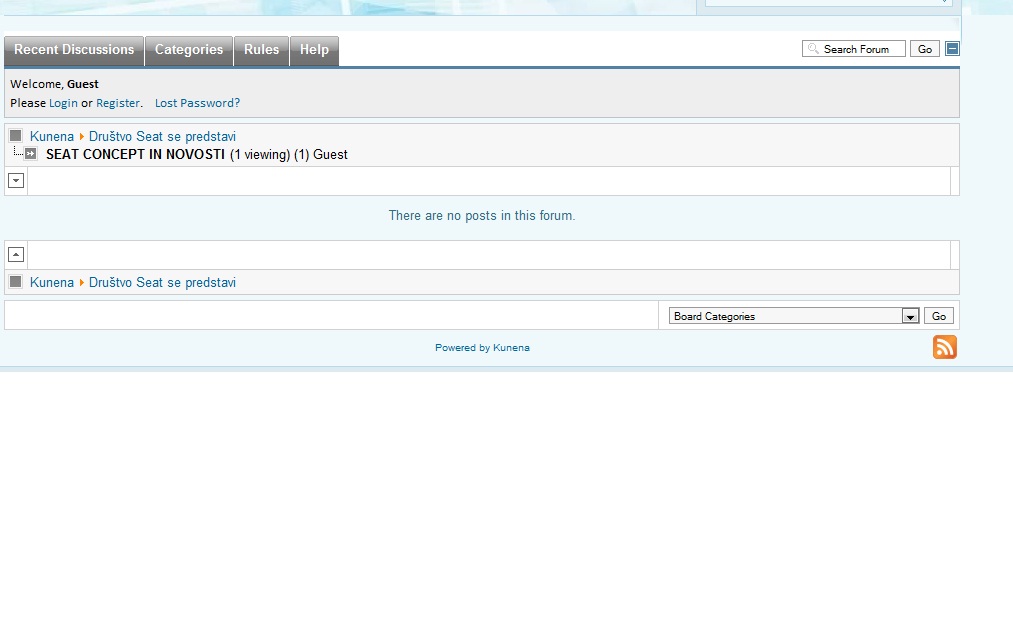Click the down-arrow button above the posts message
The image size is (1013, 630).
tap(16, 181)
